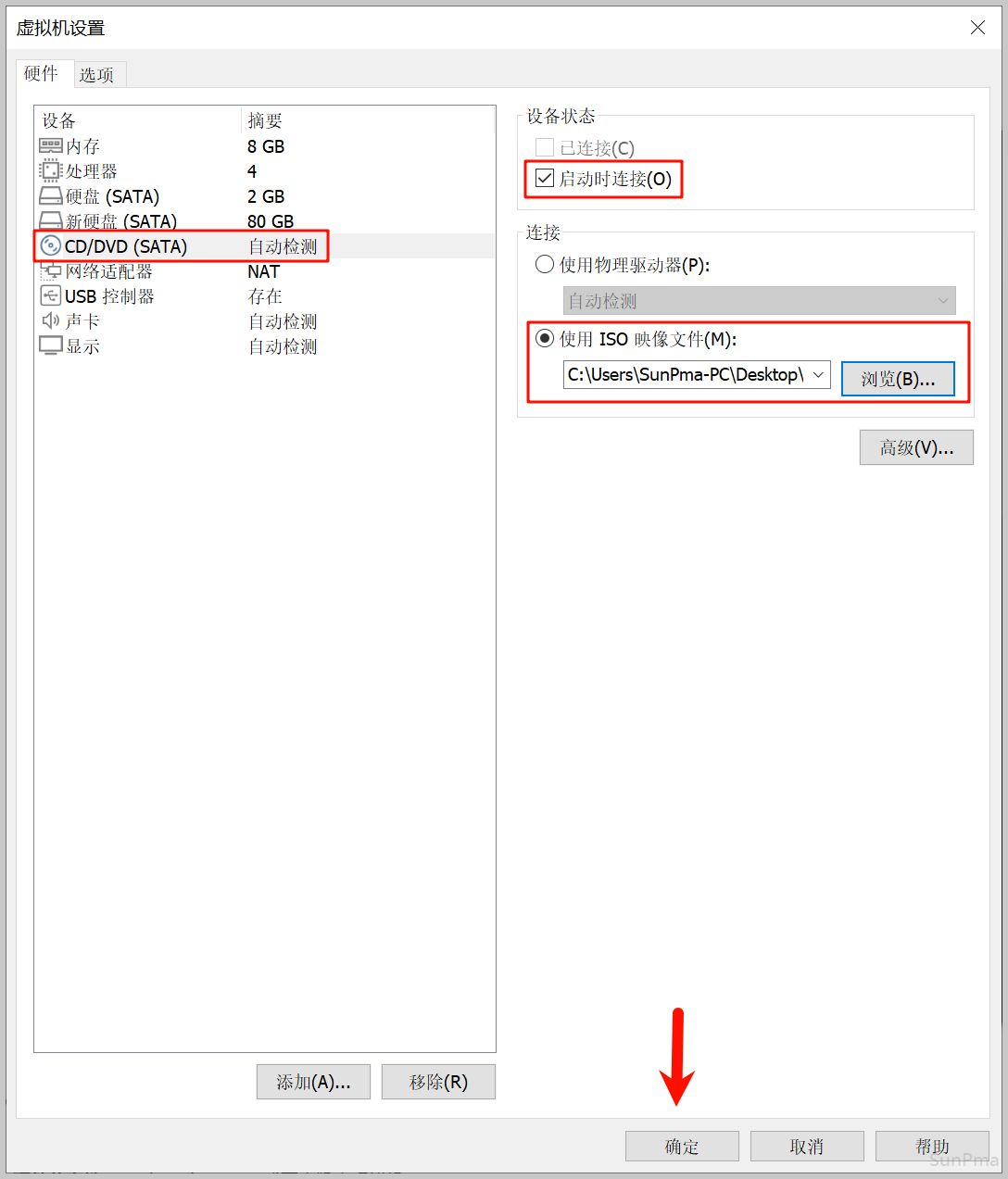This screenshot has height=1179, width=1008.
Task: Click the sound card (声卡) speaker icon
Action: pos(51,321)
